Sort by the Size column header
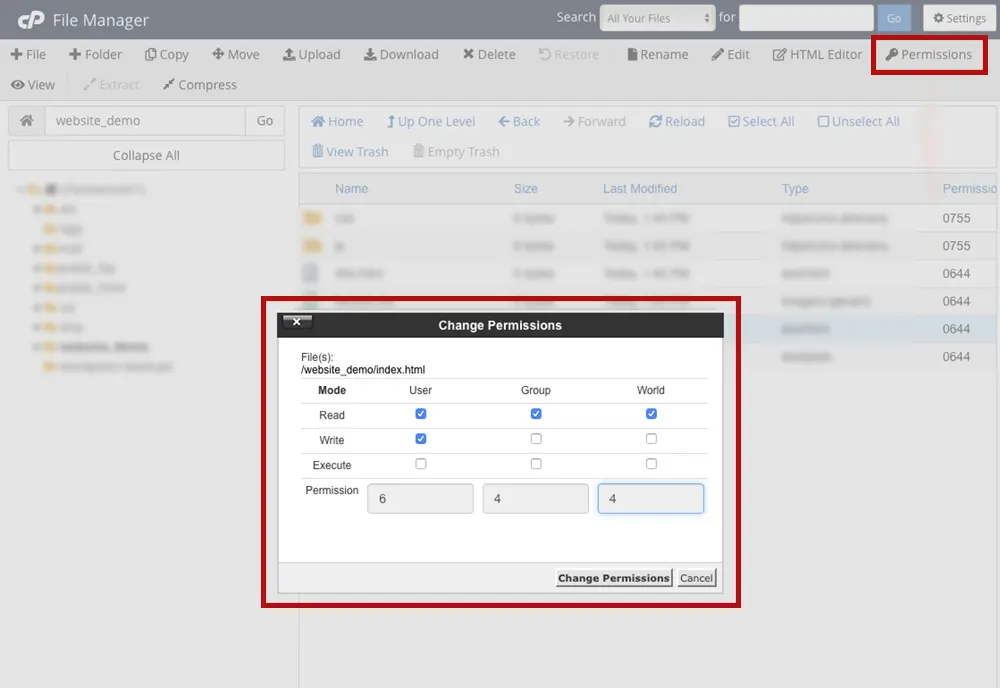Screen dimensions: 1000x688 (x=526, y=189)
